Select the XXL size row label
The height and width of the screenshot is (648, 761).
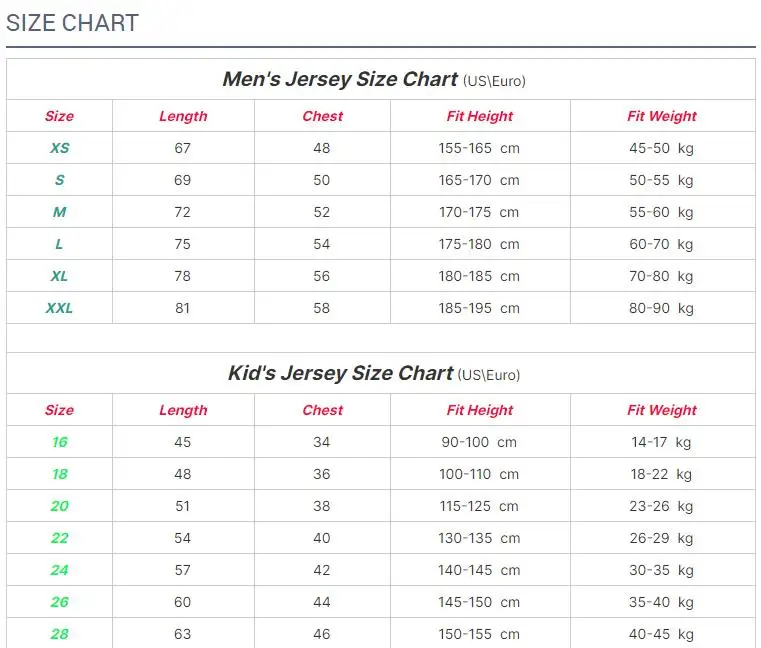pyautogui.click(x=60, y=308)
